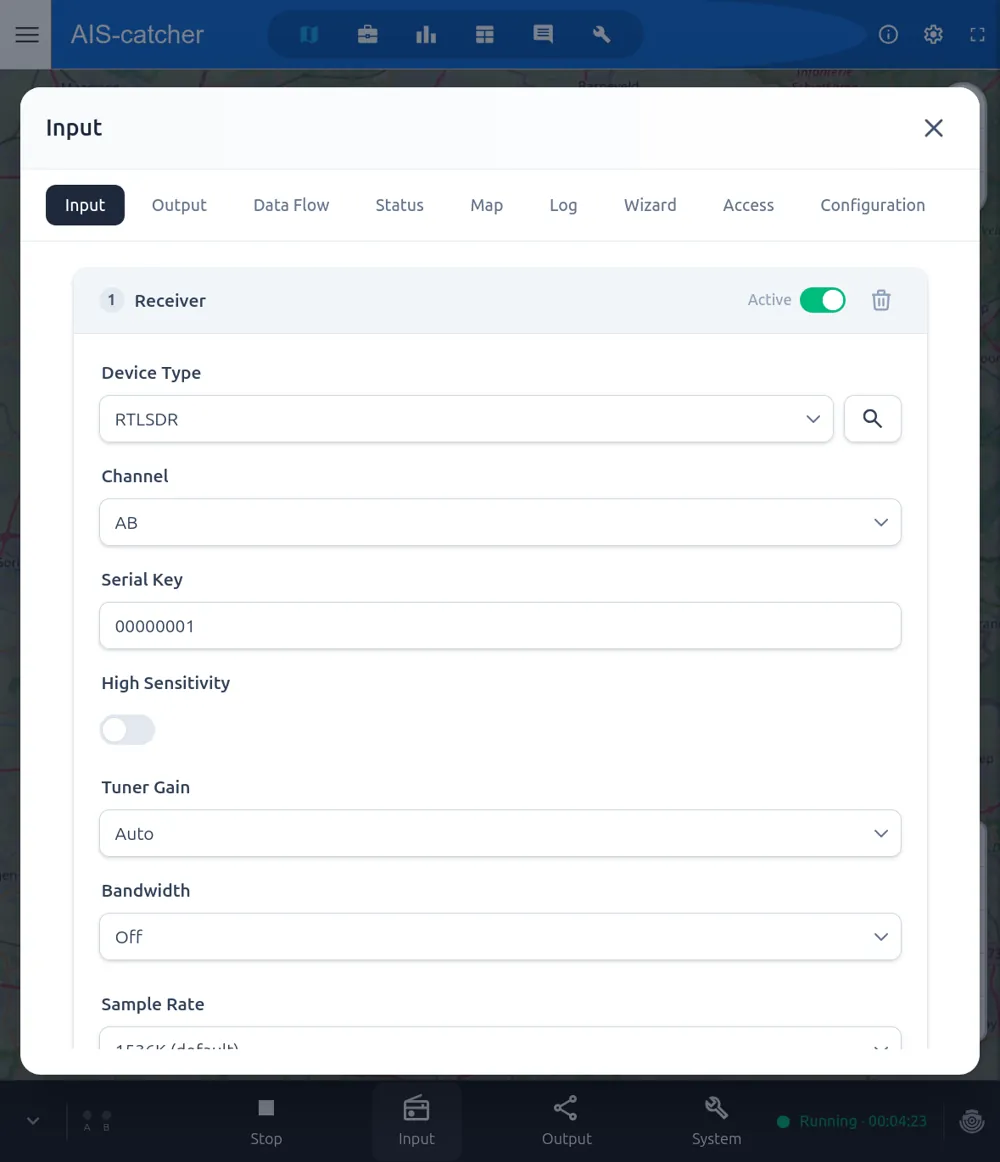Open the map view icon in header

click(x=309, y=34)
